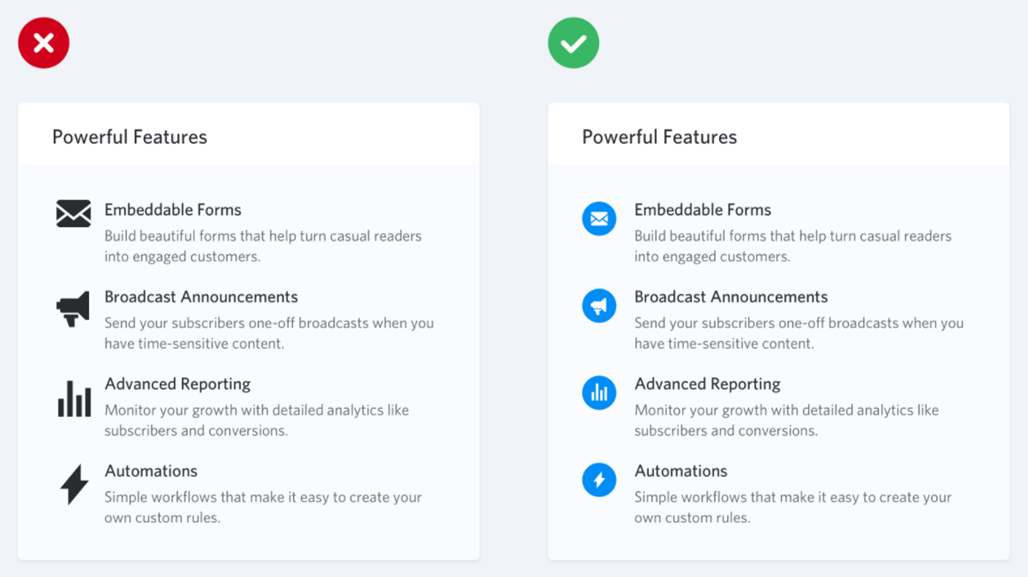Select Automations title in the left card
Image resolution: width=1028 pixels, height=577 pixels.
(x=151, y=471)
